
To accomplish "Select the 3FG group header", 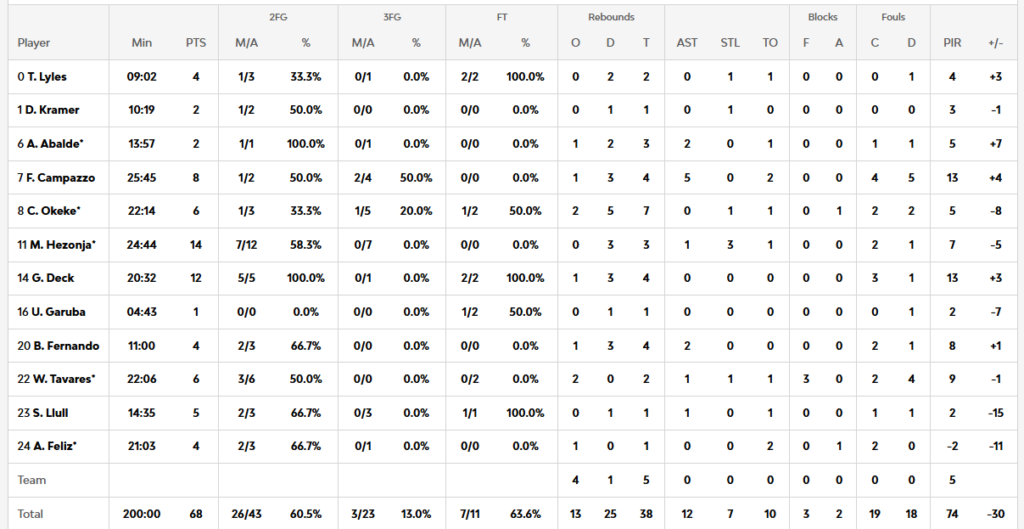I will (391, 17).
